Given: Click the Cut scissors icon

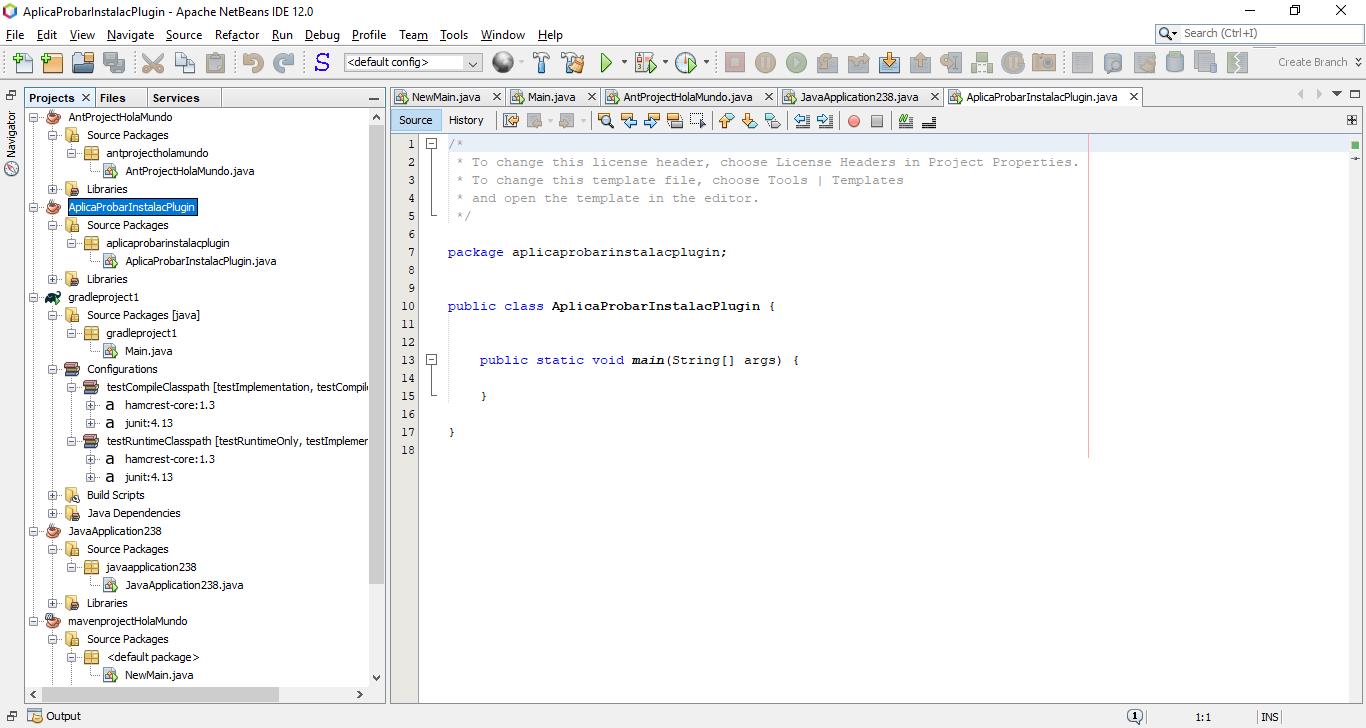Looking at the screenshot, I should pos(153,62).
